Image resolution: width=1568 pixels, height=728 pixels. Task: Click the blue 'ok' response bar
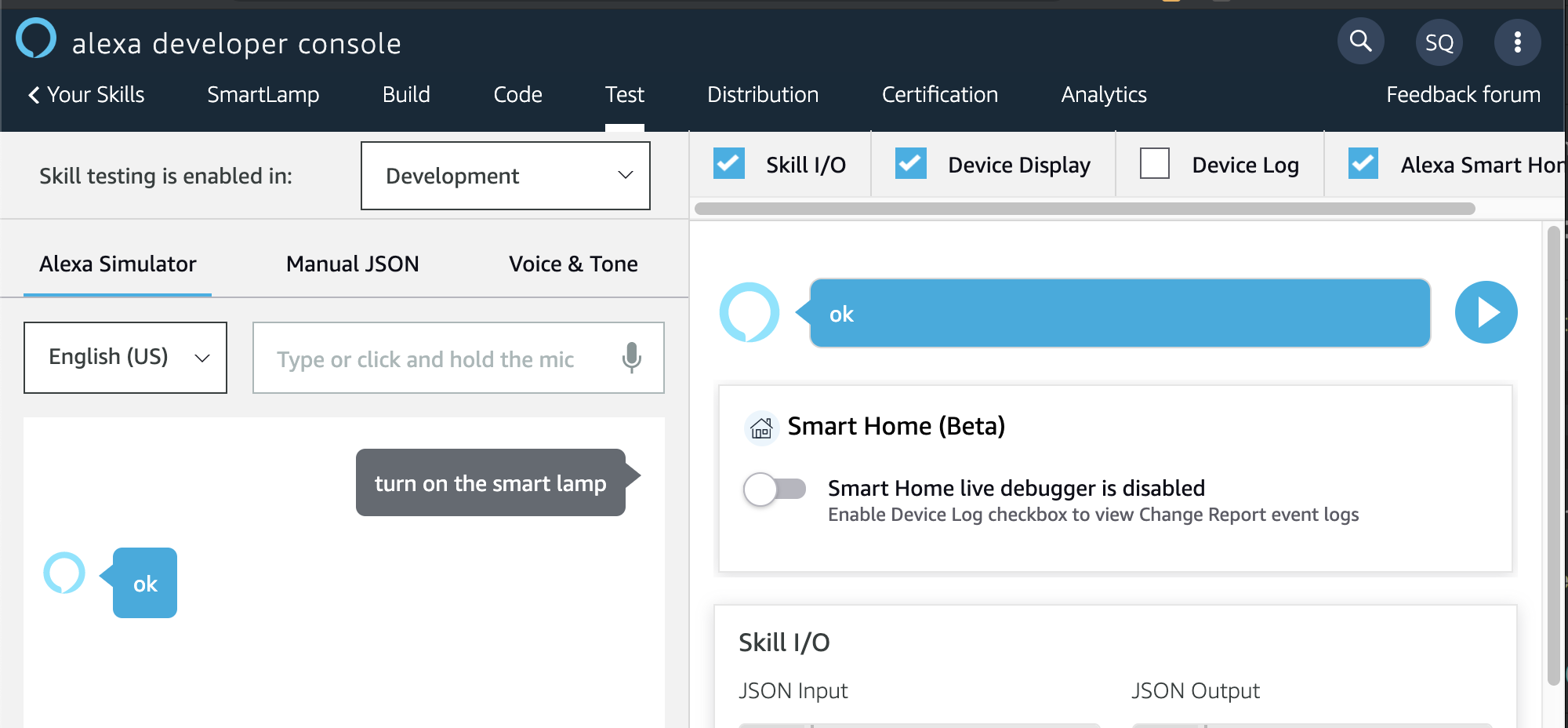click(1120, 313)
